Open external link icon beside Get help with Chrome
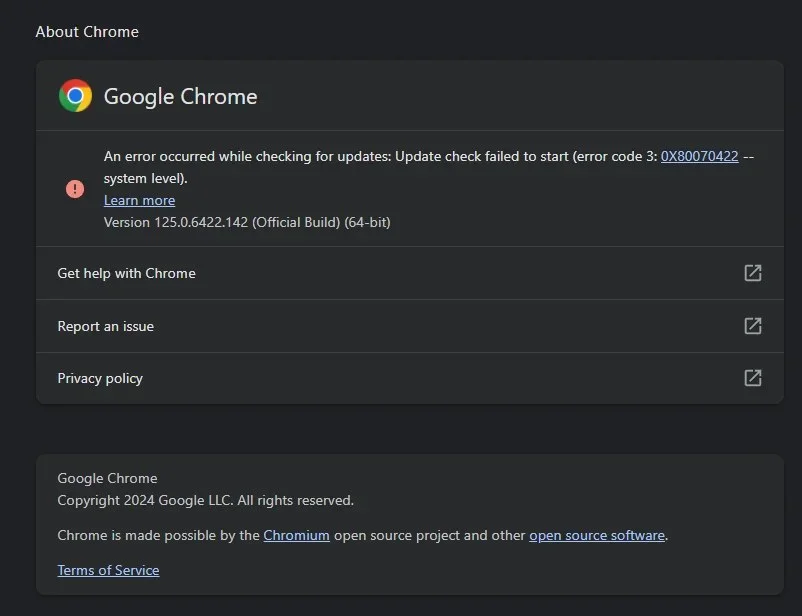 [752, 273]
